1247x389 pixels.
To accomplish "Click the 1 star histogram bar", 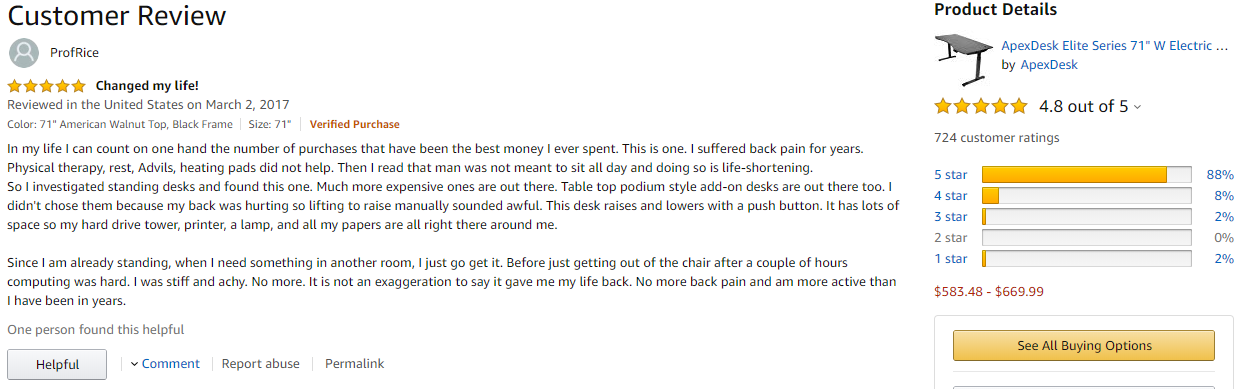I will click(1087, 259).
